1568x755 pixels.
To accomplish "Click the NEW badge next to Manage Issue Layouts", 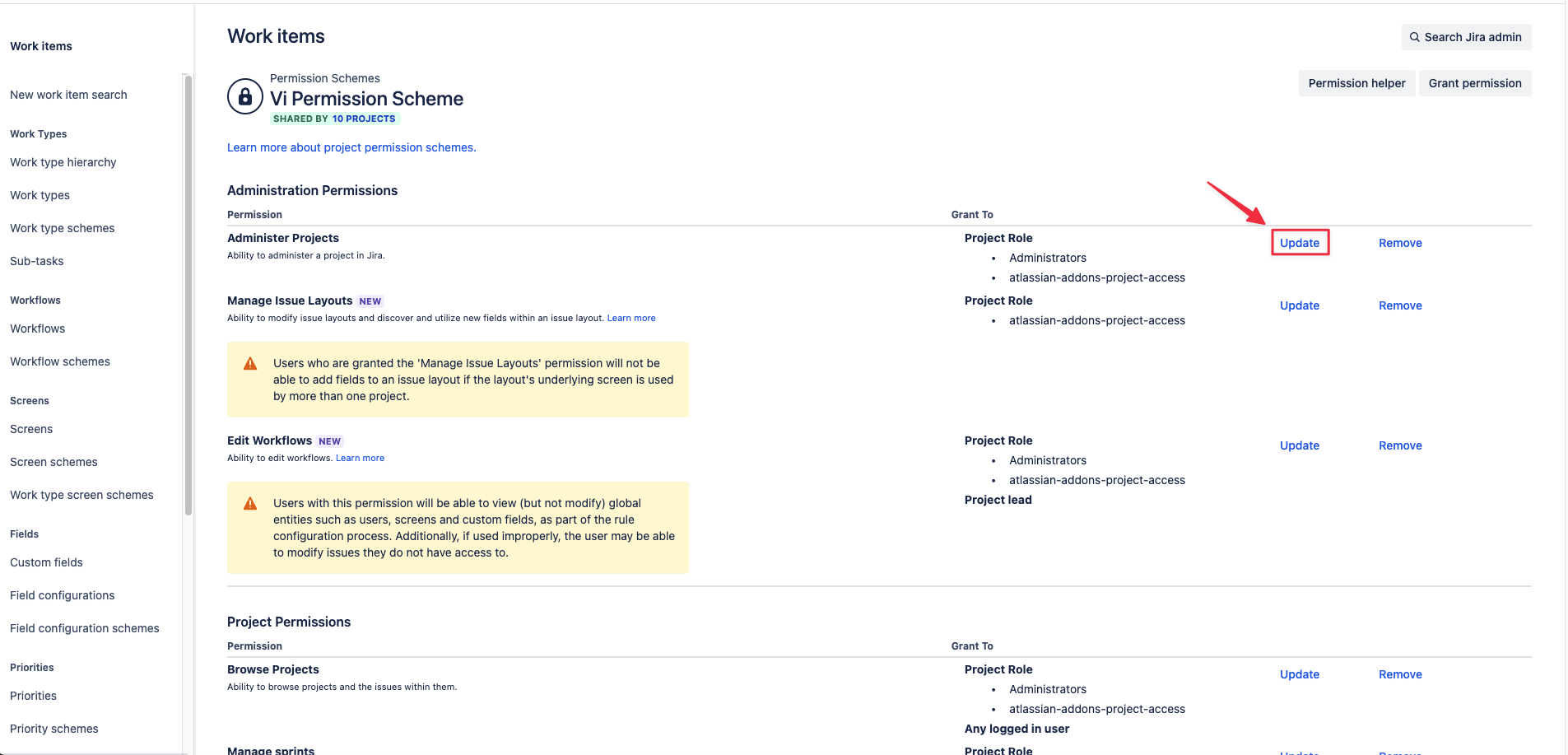I will [370, 301].
